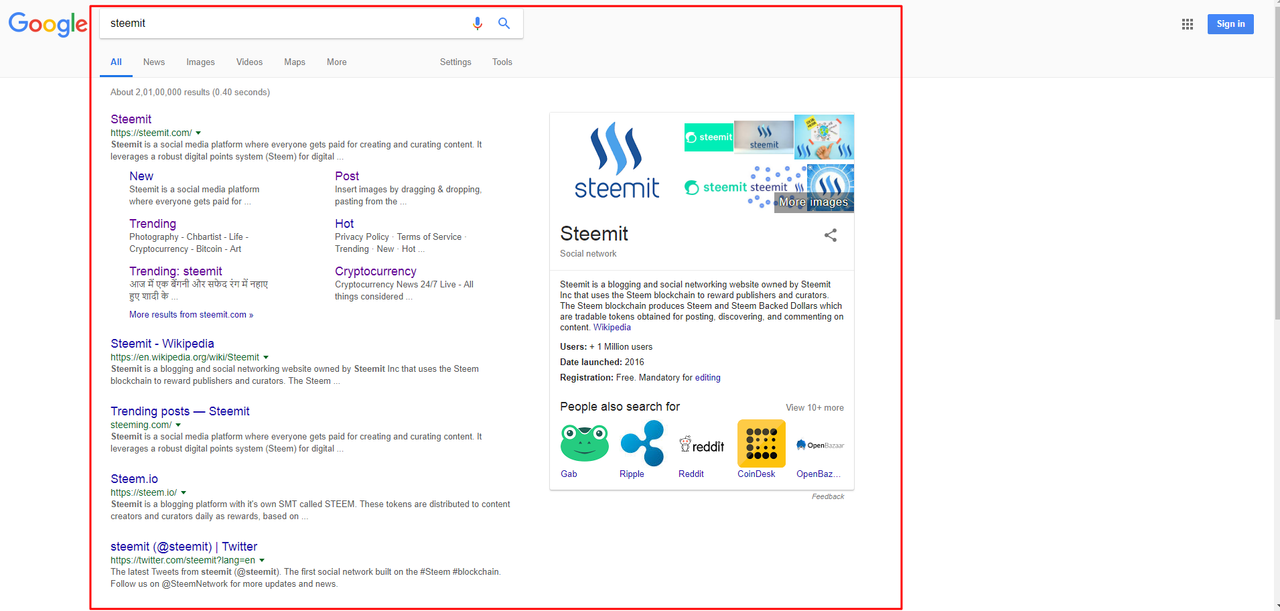Open the Steem.io result

pyautogui.click(x=134, y=479)
